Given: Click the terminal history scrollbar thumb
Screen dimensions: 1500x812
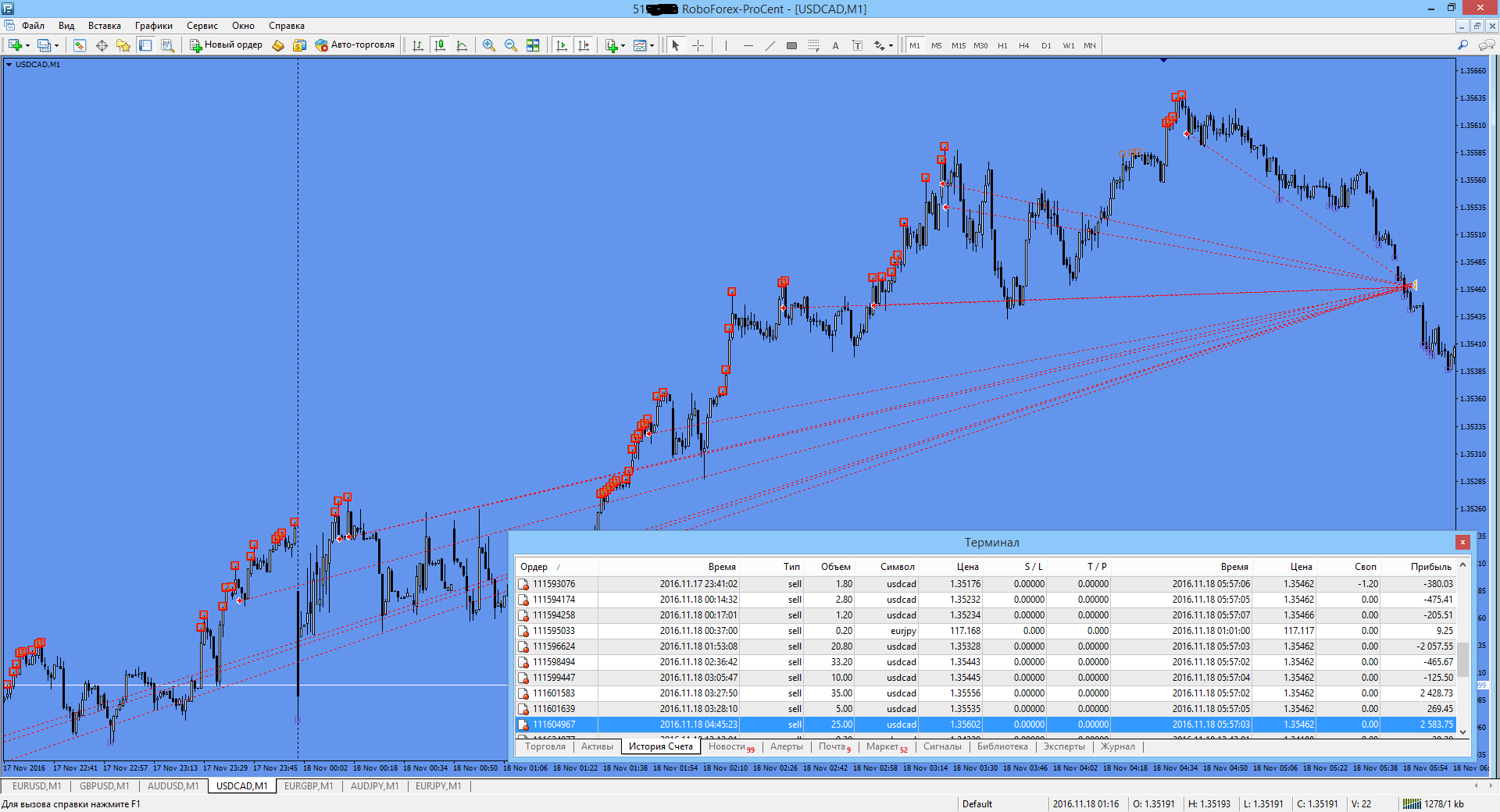Looking at the screenshot, I should pos(1463,659).
